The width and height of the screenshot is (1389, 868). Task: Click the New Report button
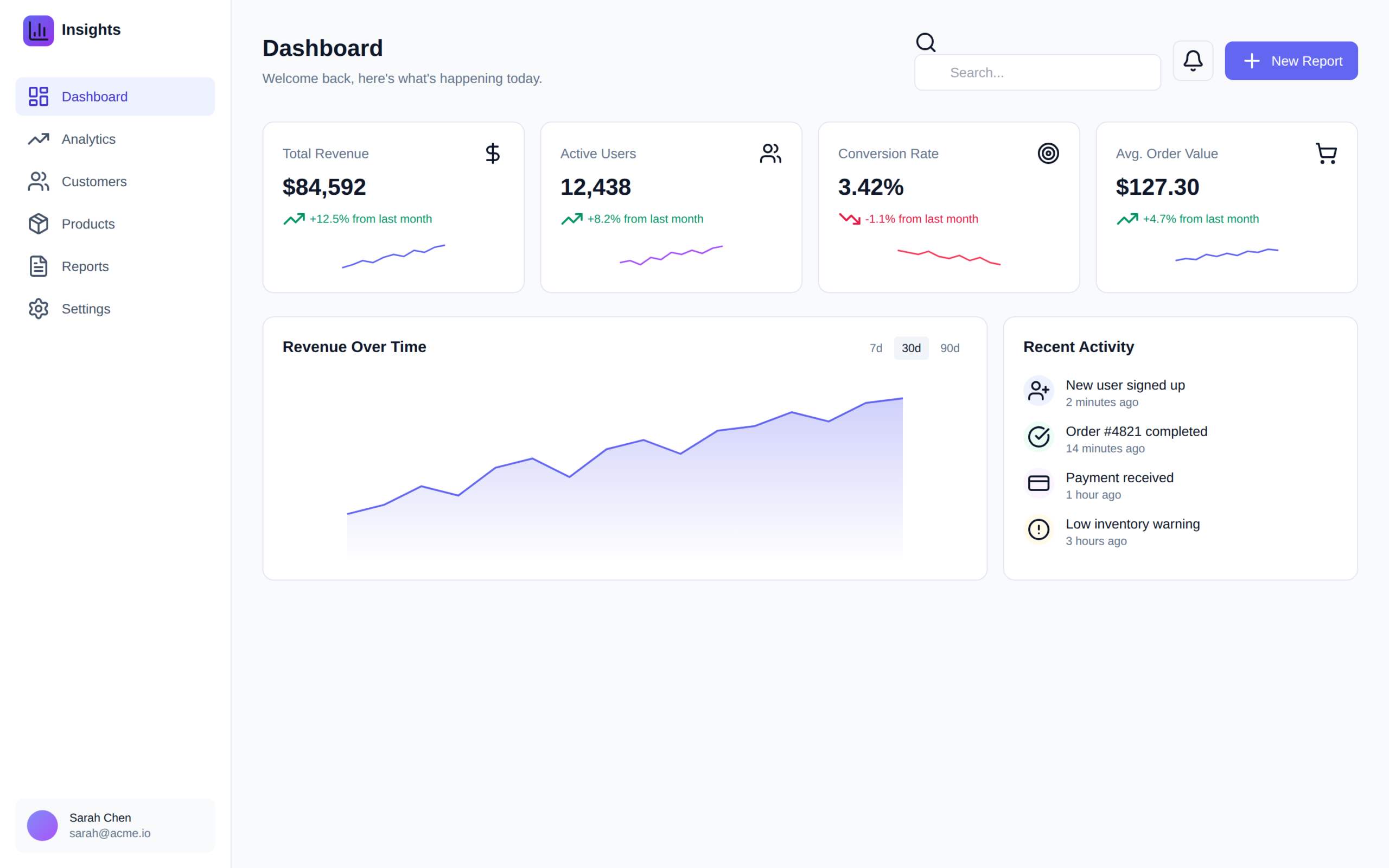[x=1291, y=60]
